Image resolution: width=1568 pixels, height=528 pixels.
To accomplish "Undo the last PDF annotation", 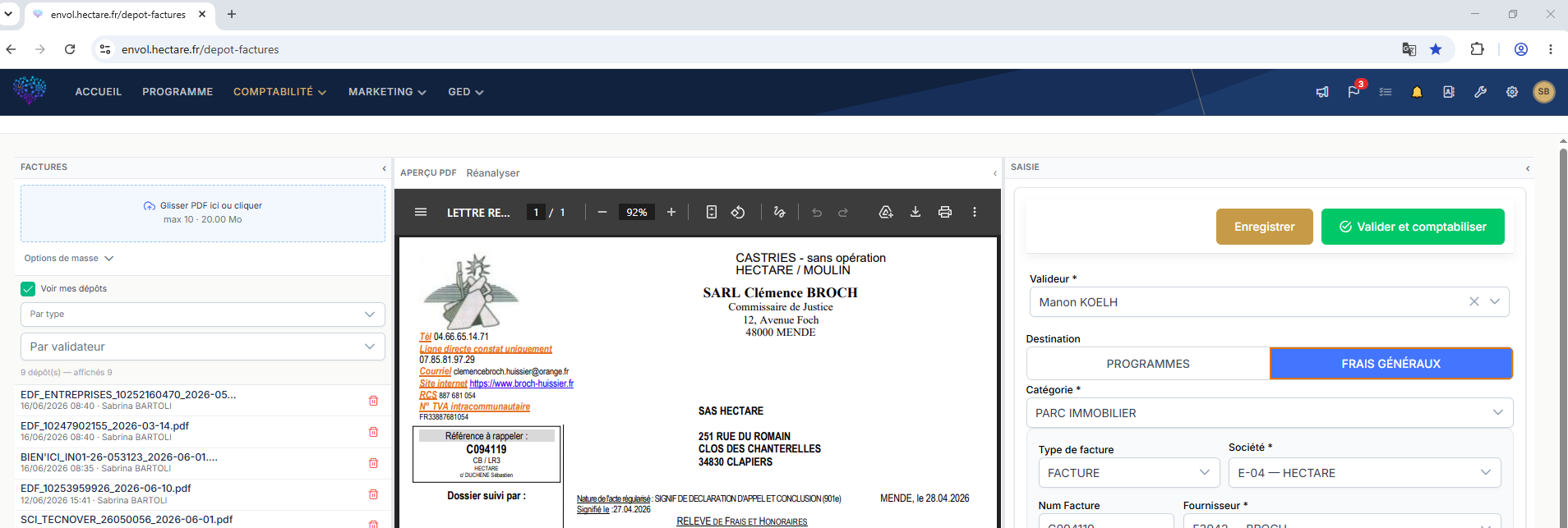I will coord(817,212).
